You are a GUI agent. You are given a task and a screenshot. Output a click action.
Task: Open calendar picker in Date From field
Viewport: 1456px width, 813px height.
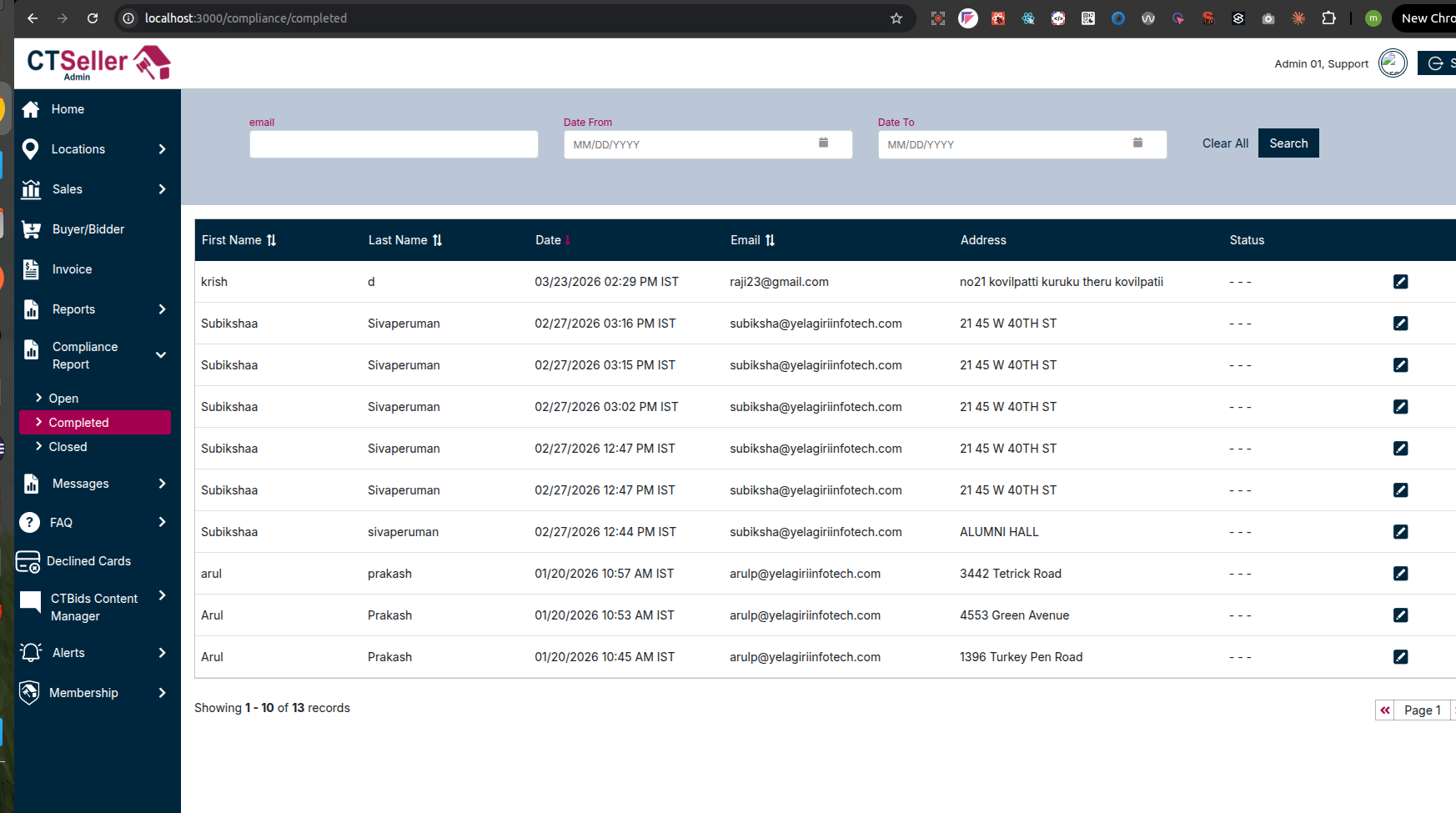click(823, 143)
